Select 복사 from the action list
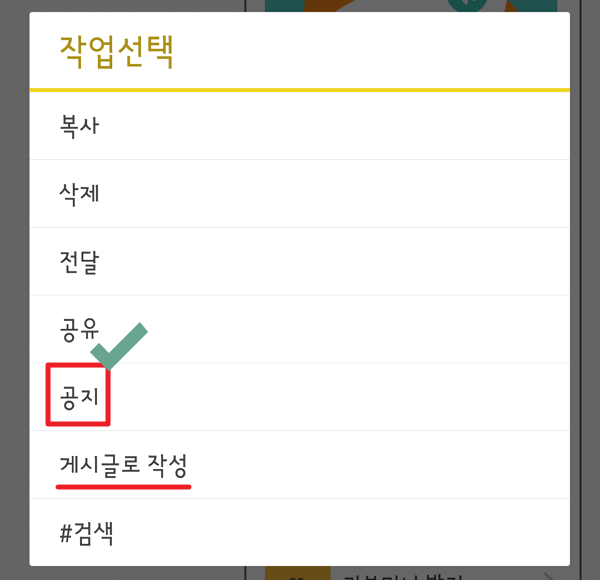Screen dimensions: 600x580 pos(299,125)
